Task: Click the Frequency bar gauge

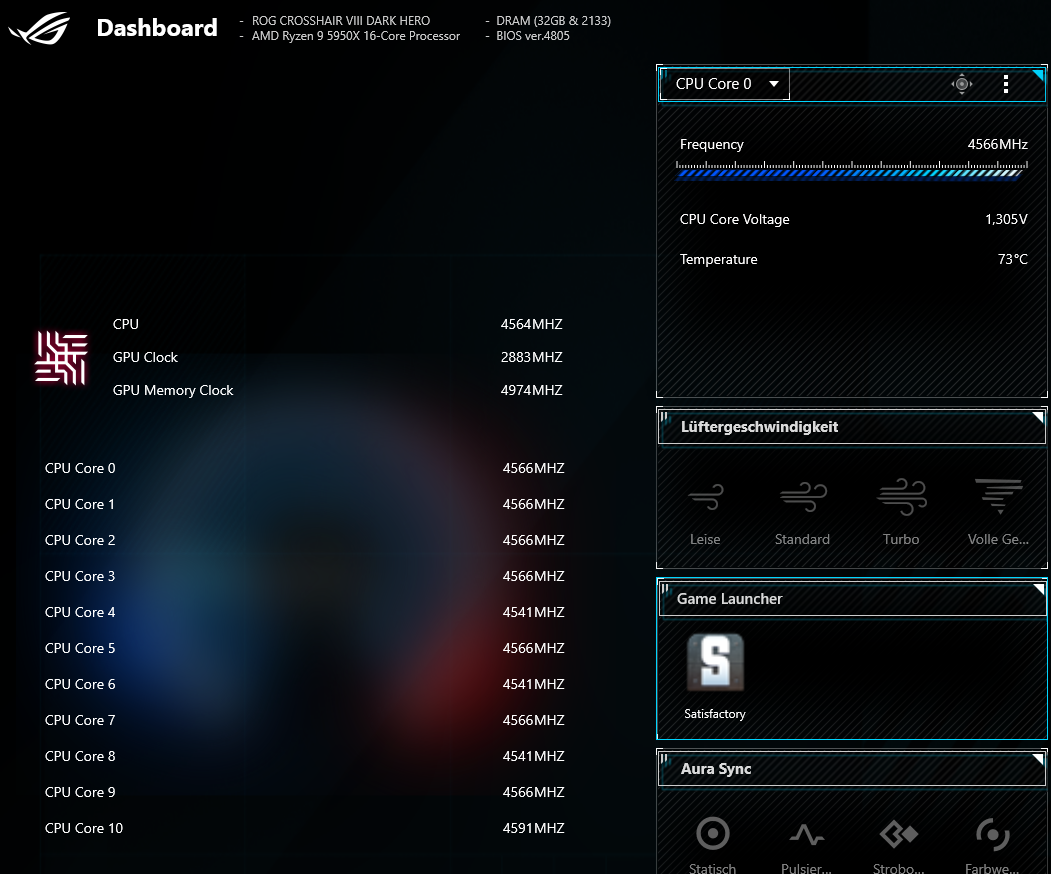Action: click(851, 171)
